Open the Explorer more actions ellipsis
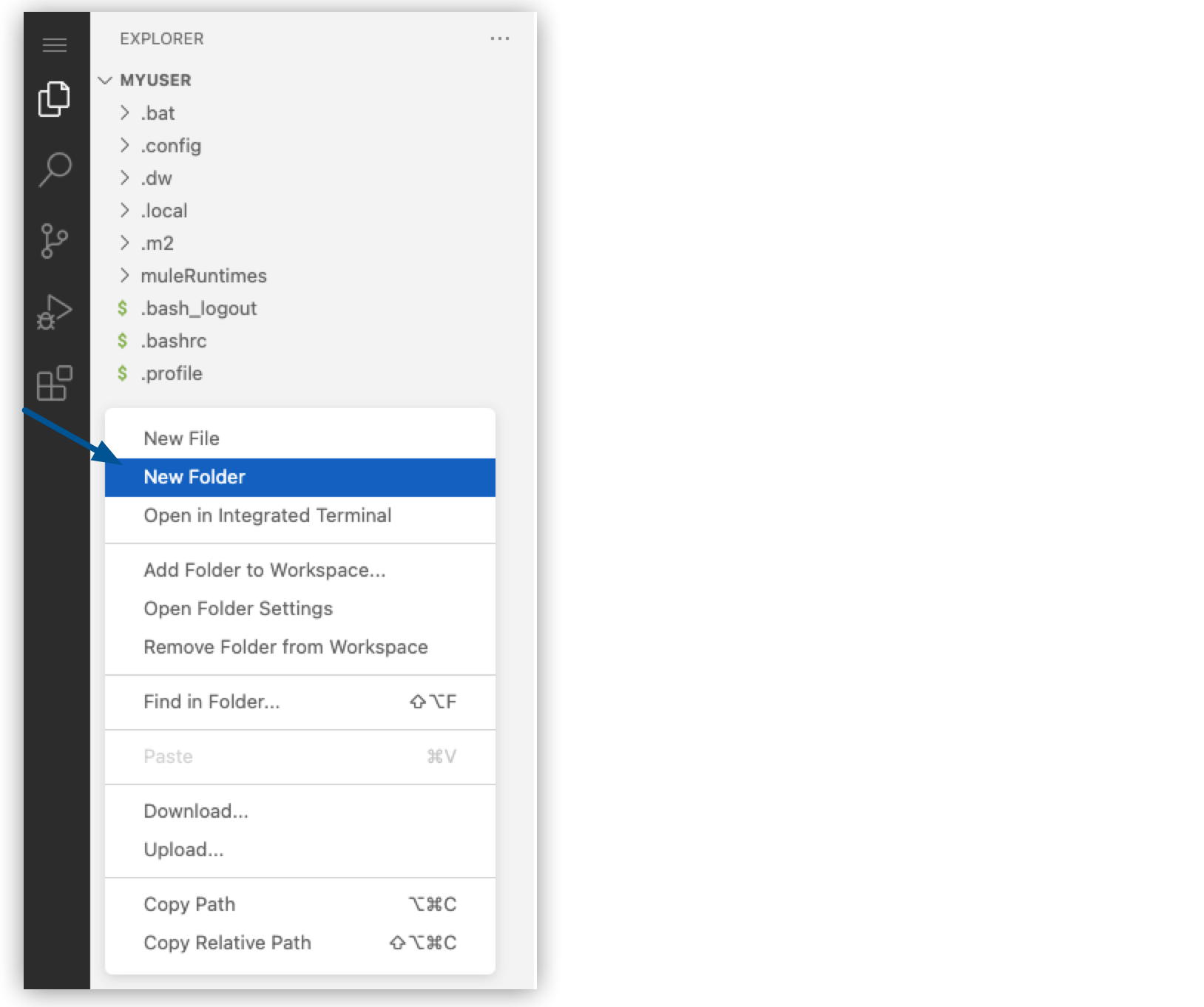 click(500, 38)
